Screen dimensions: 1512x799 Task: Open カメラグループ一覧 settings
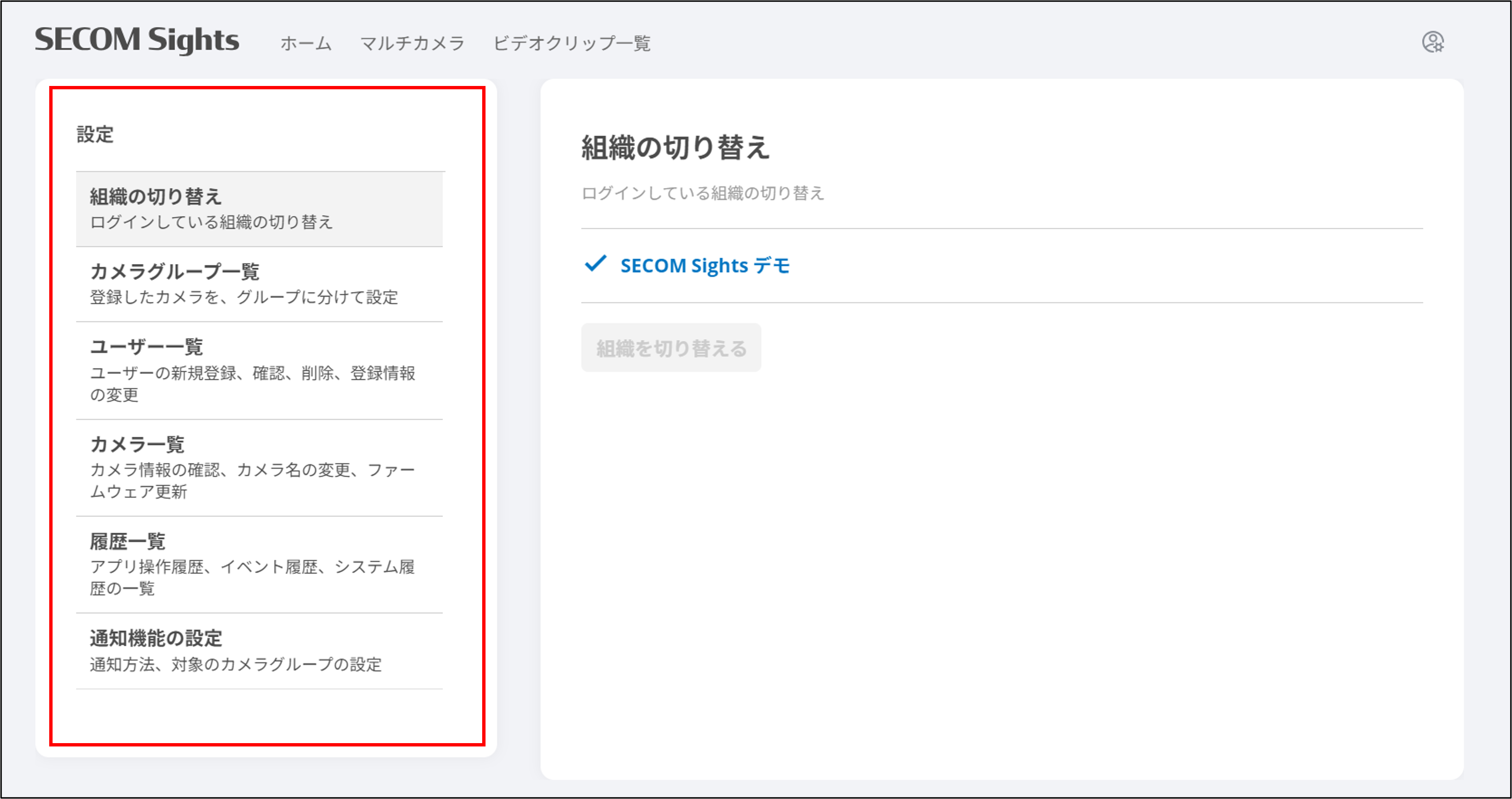(259, 284)
